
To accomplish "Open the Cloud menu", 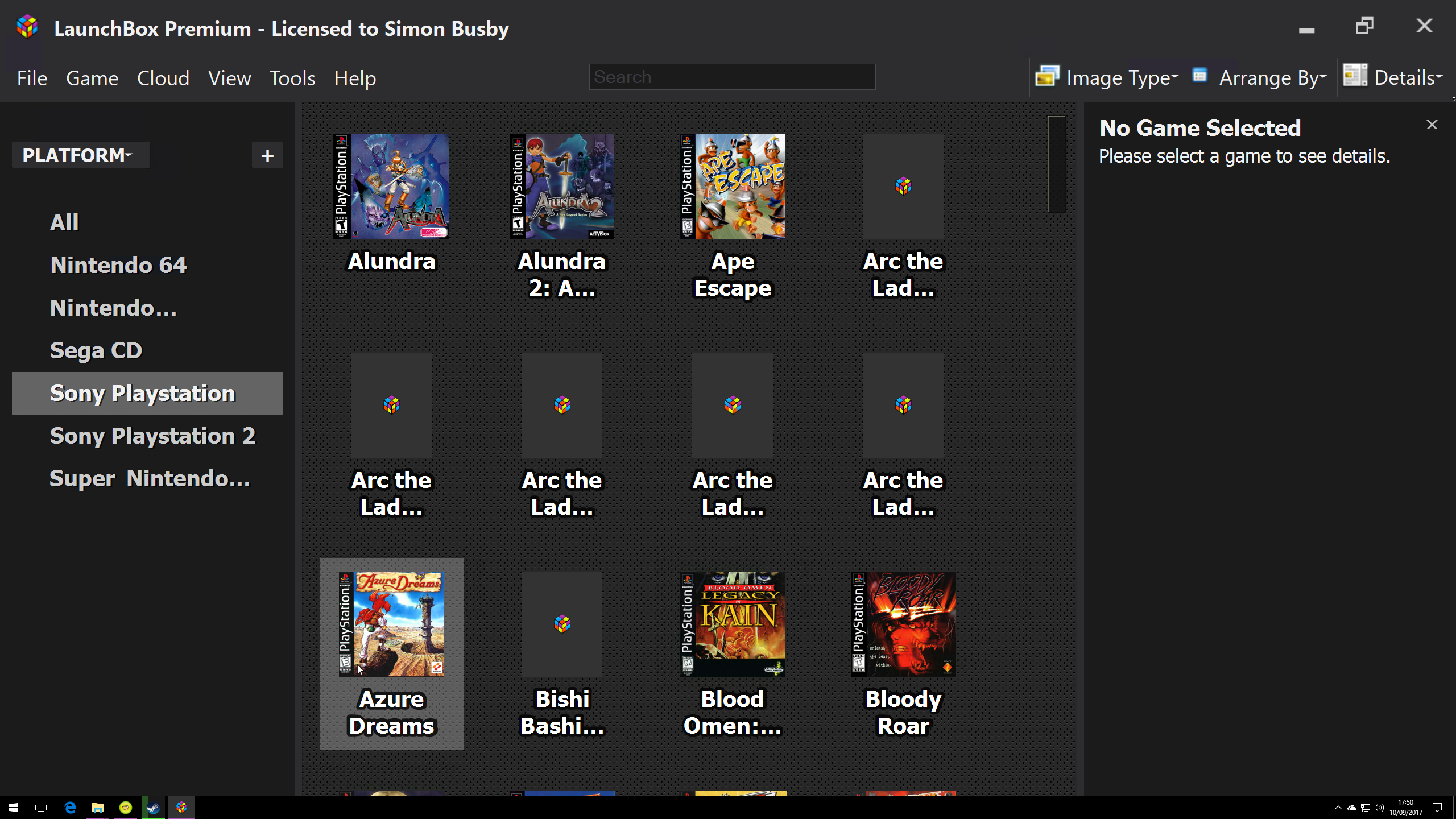I will [163, 78].
